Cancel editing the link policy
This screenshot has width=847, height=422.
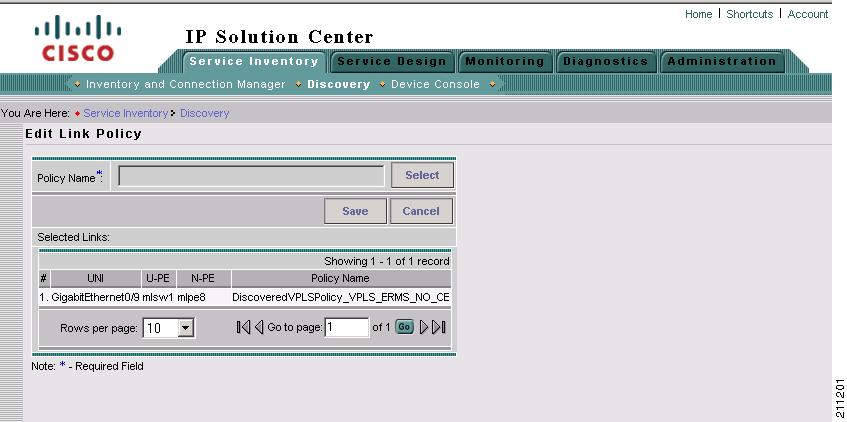tap(421, 211)
